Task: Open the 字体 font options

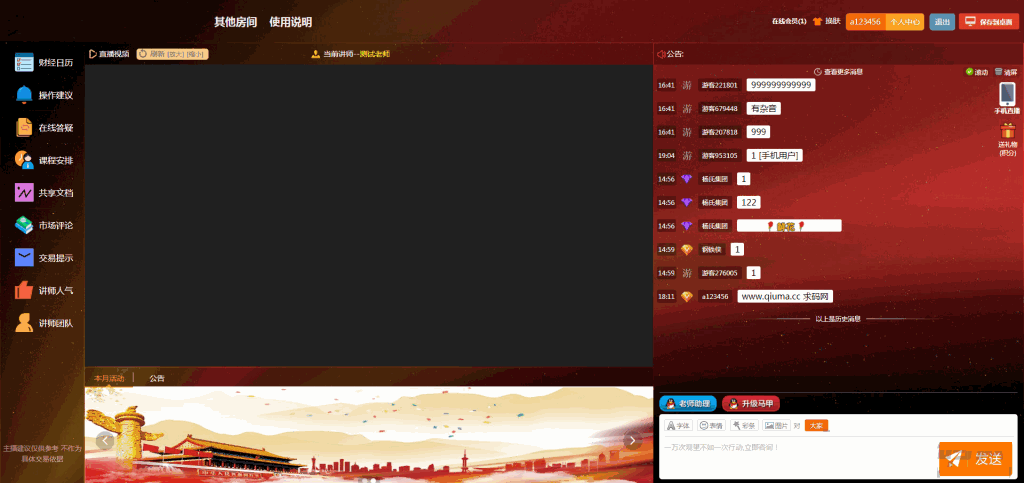Action: (678, 425)
